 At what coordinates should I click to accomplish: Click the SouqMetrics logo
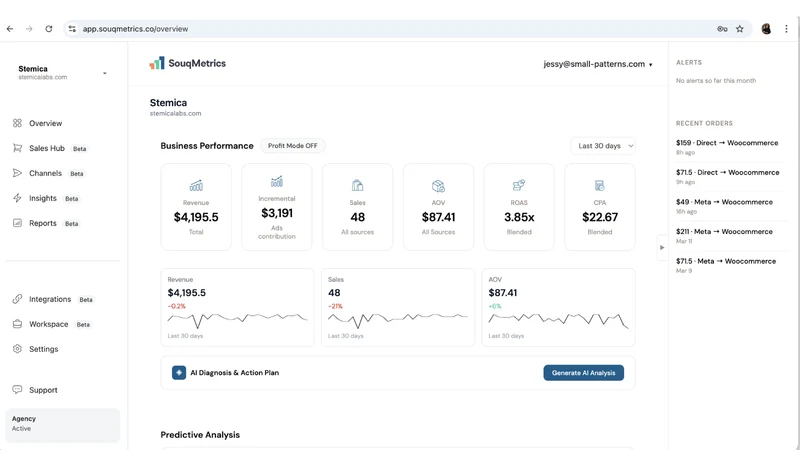(x=187, y=63)
